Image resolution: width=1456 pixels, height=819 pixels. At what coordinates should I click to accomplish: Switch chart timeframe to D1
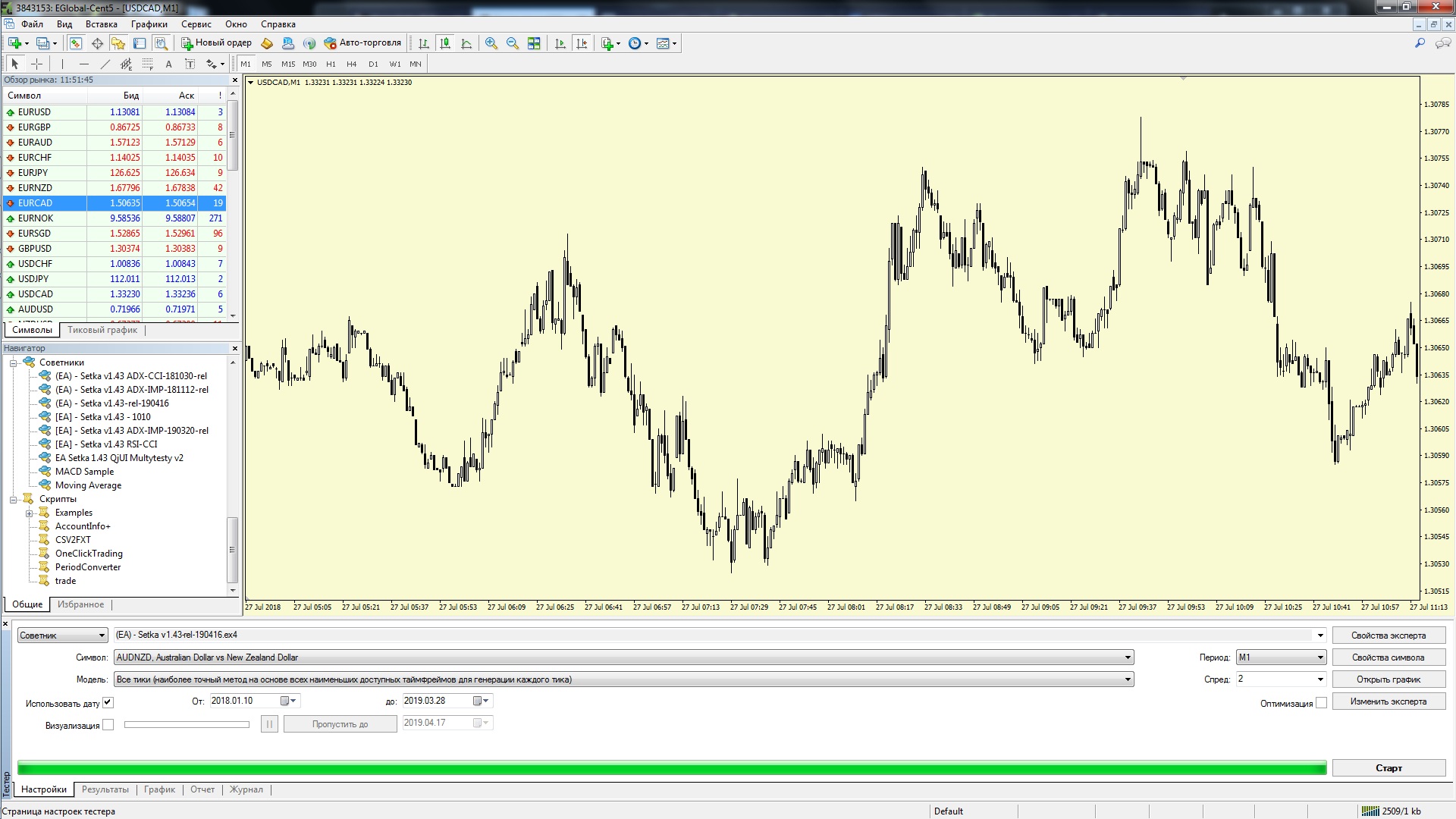(373, 64)
